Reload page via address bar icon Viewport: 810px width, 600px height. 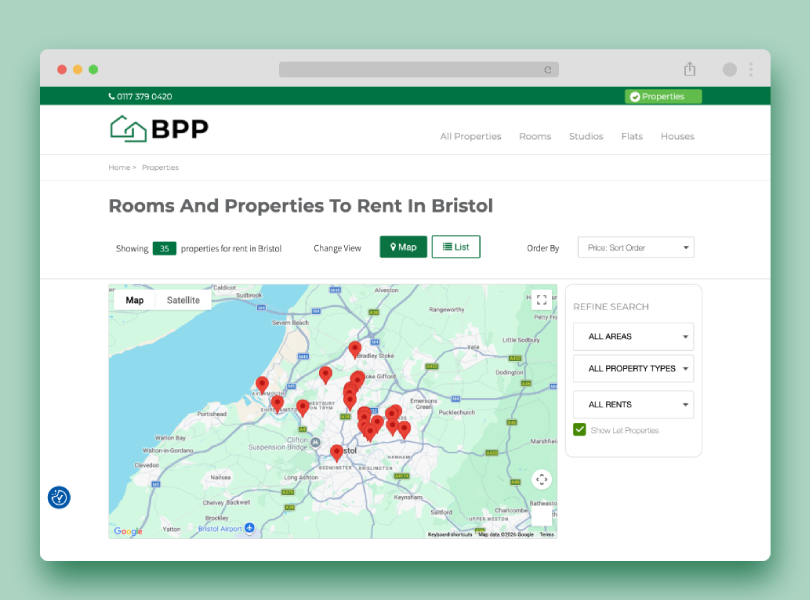(548, 70)
